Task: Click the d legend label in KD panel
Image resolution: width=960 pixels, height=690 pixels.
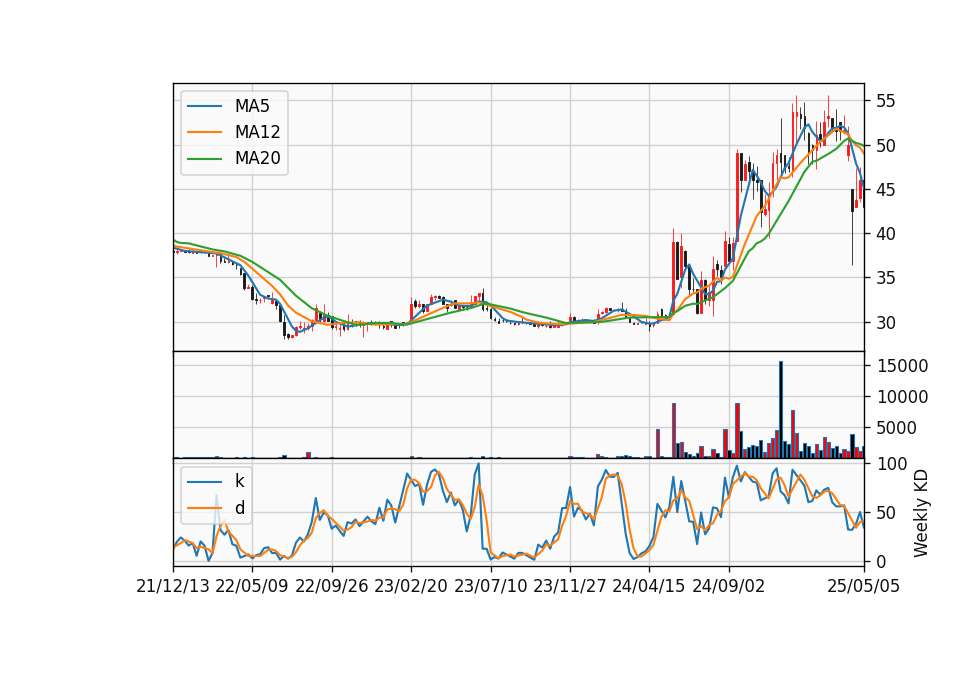Action: point(239,508)
